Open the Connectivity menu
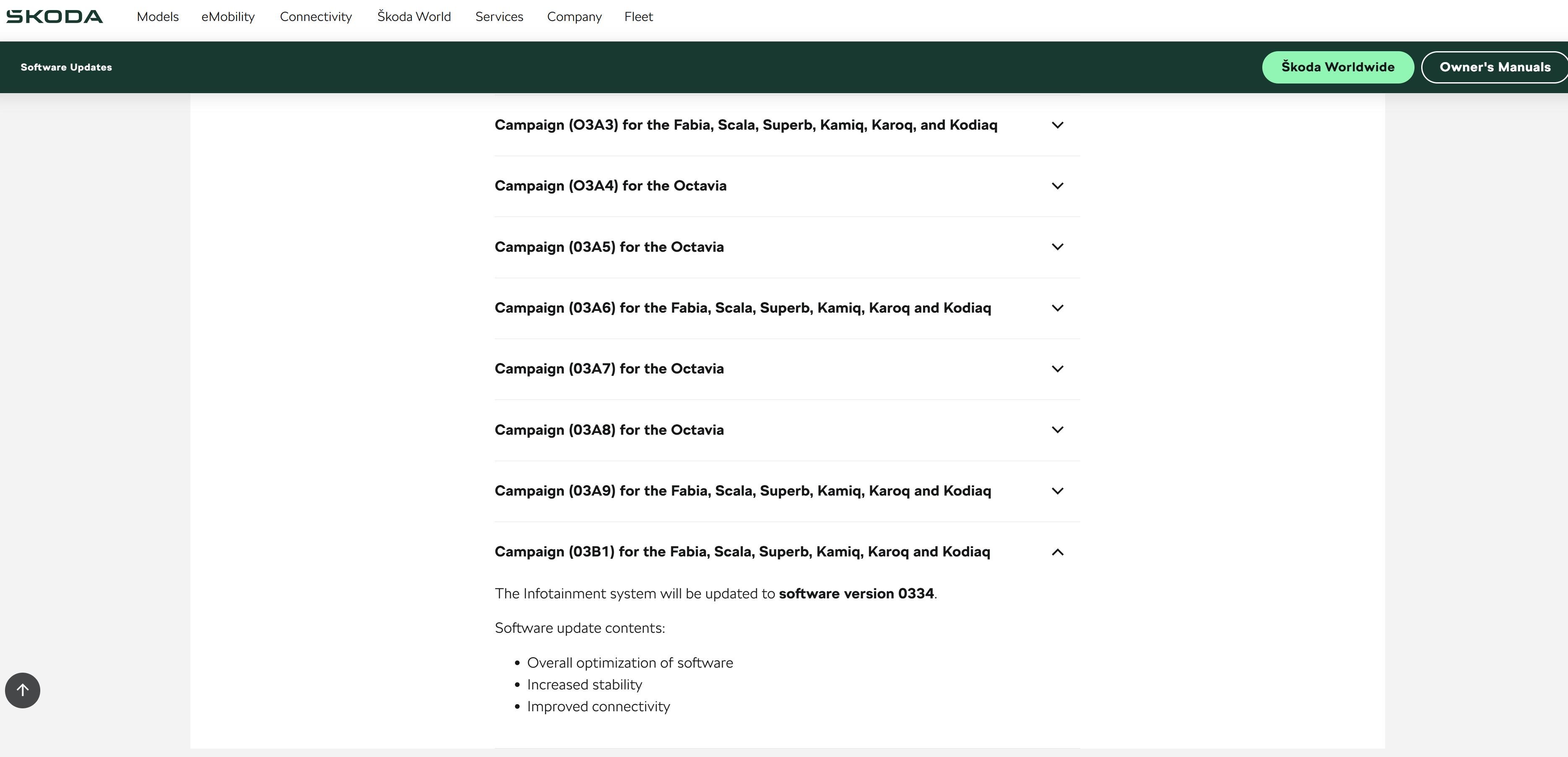1568x757 pixels. click(x=316, y=16)
